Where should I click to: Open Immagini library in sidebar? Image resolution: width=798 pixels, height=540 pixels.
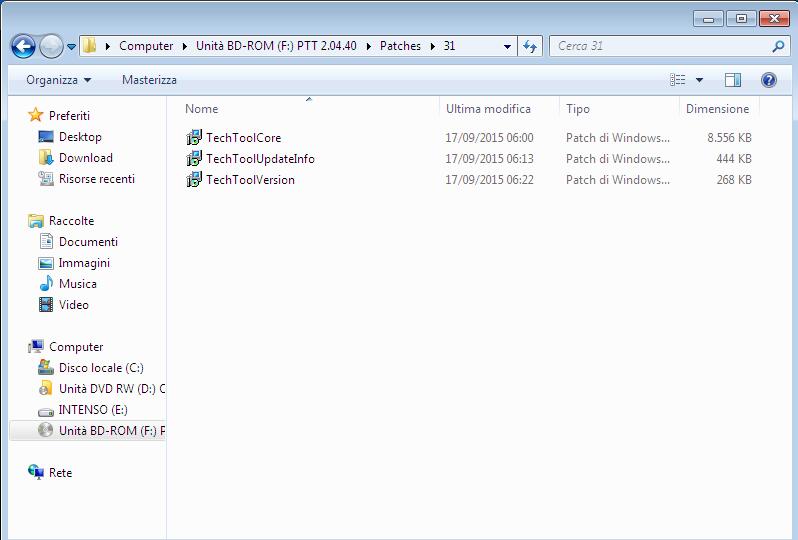(x=84, y=263)
